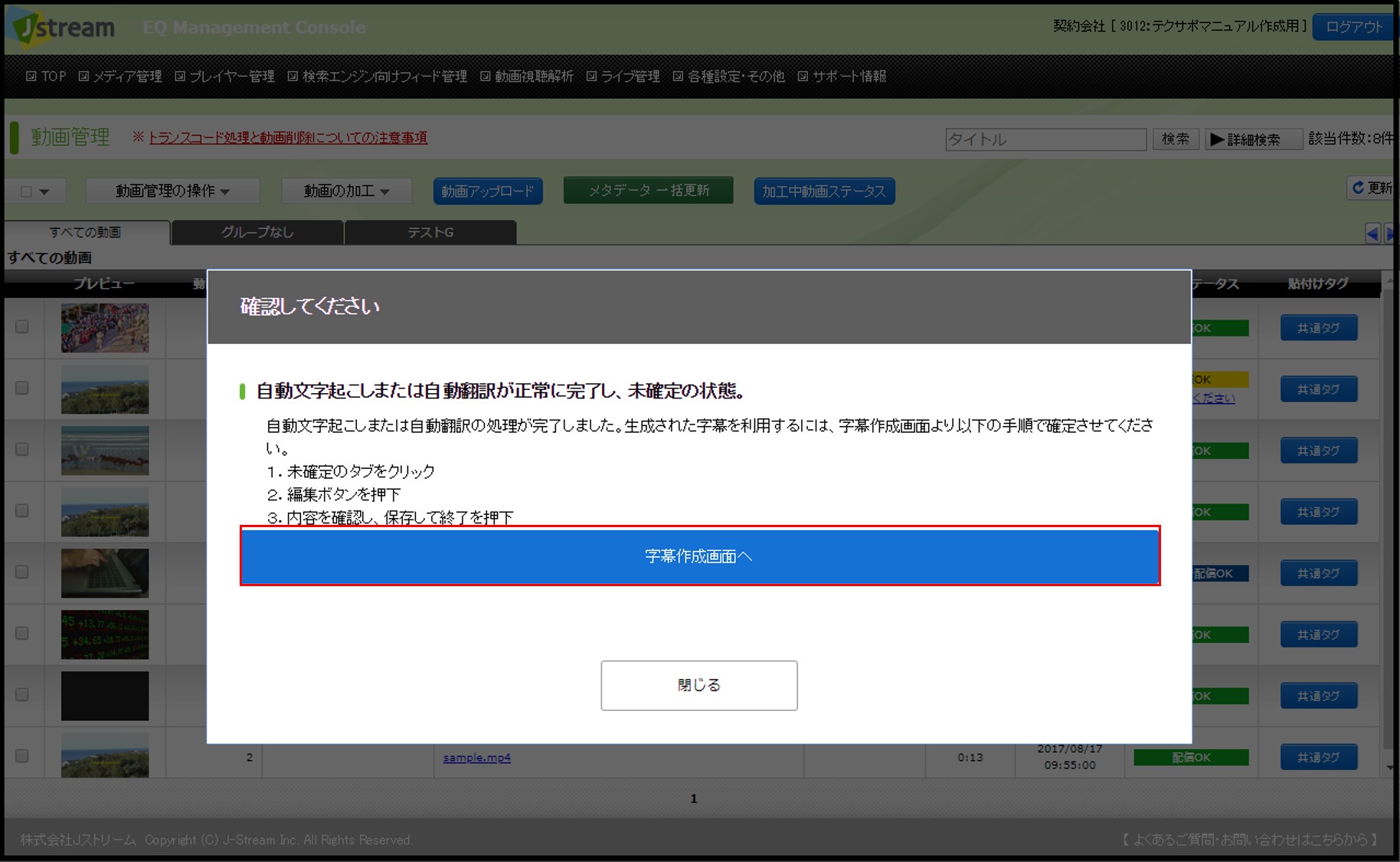Viewport: 1400px width, 862px height.
Task: Open the stock ticker video thumbnail
Action: point(105,634)
